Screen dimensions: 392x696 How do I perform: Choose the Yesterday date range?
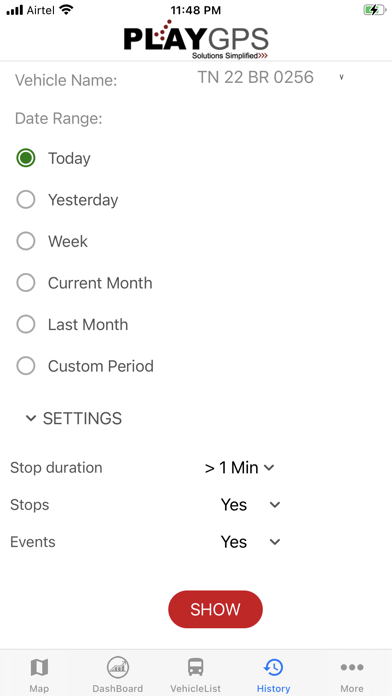tap(26, 200)
